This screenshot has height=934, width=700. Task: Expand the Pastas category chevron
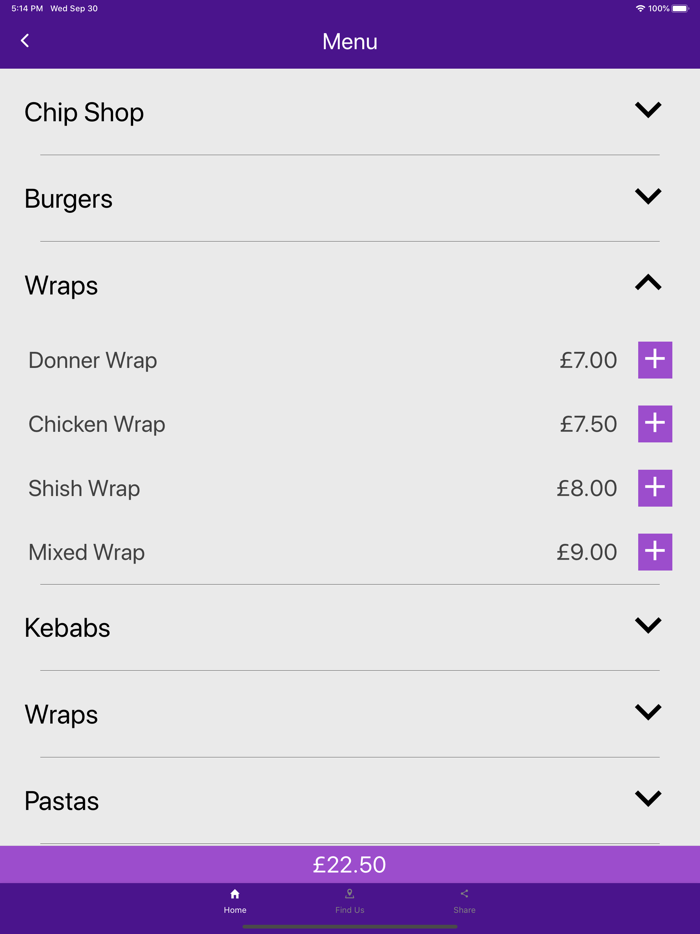648,799
